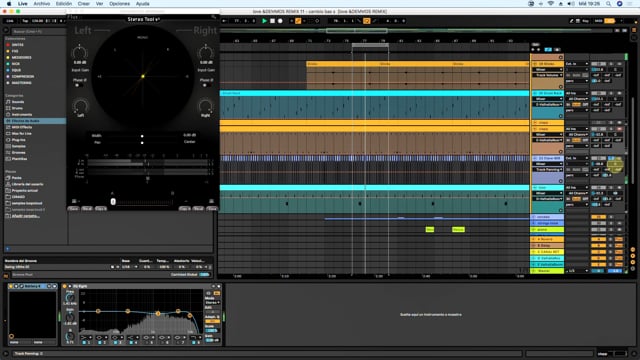Viewport: 640px width, 360px height.
Task: Select Efectos de Audio category
Action: 35,121
